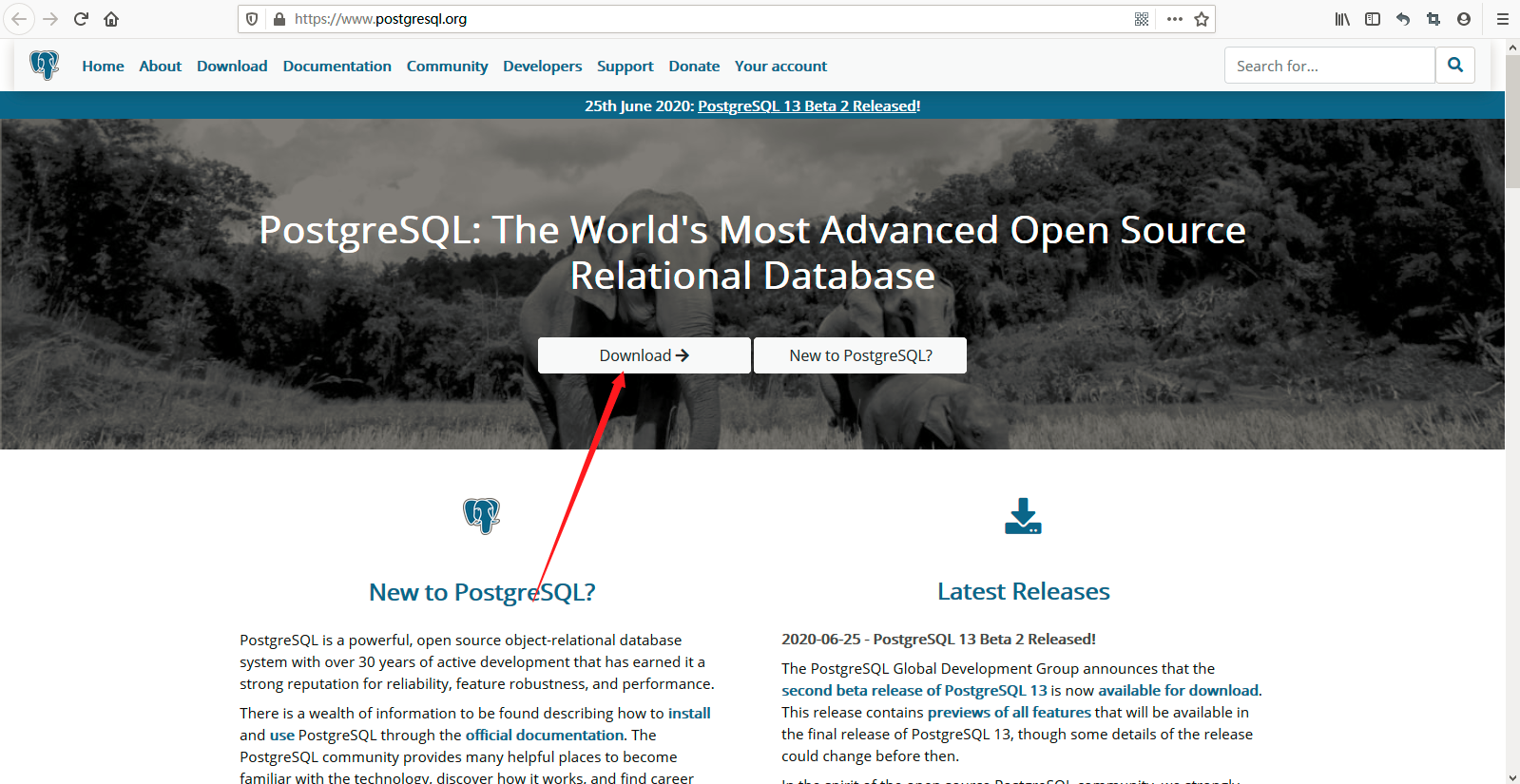1520x784 pixels.
Task: Go forward with the browser forward arrow
Action: (x=51, y=19)
